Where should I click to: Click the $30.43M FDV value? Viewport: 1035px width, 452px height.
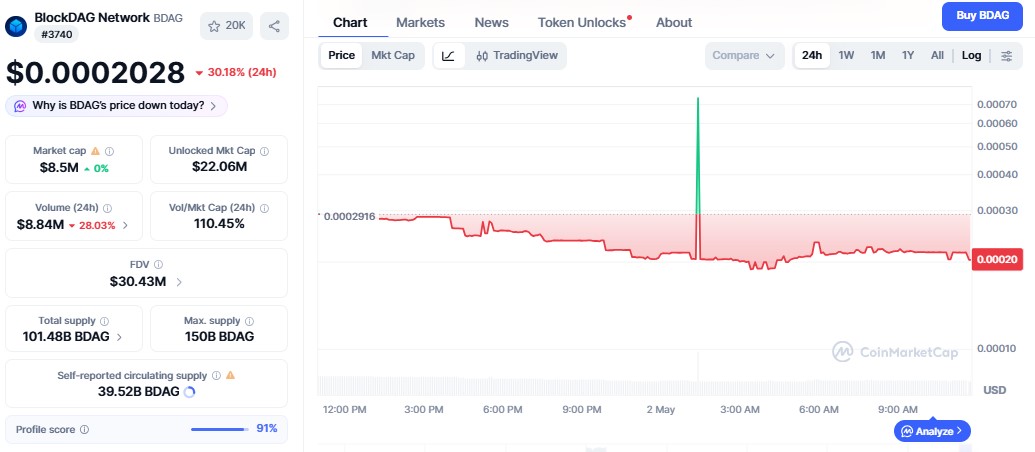pyautogui.click(x=138, y=282)
